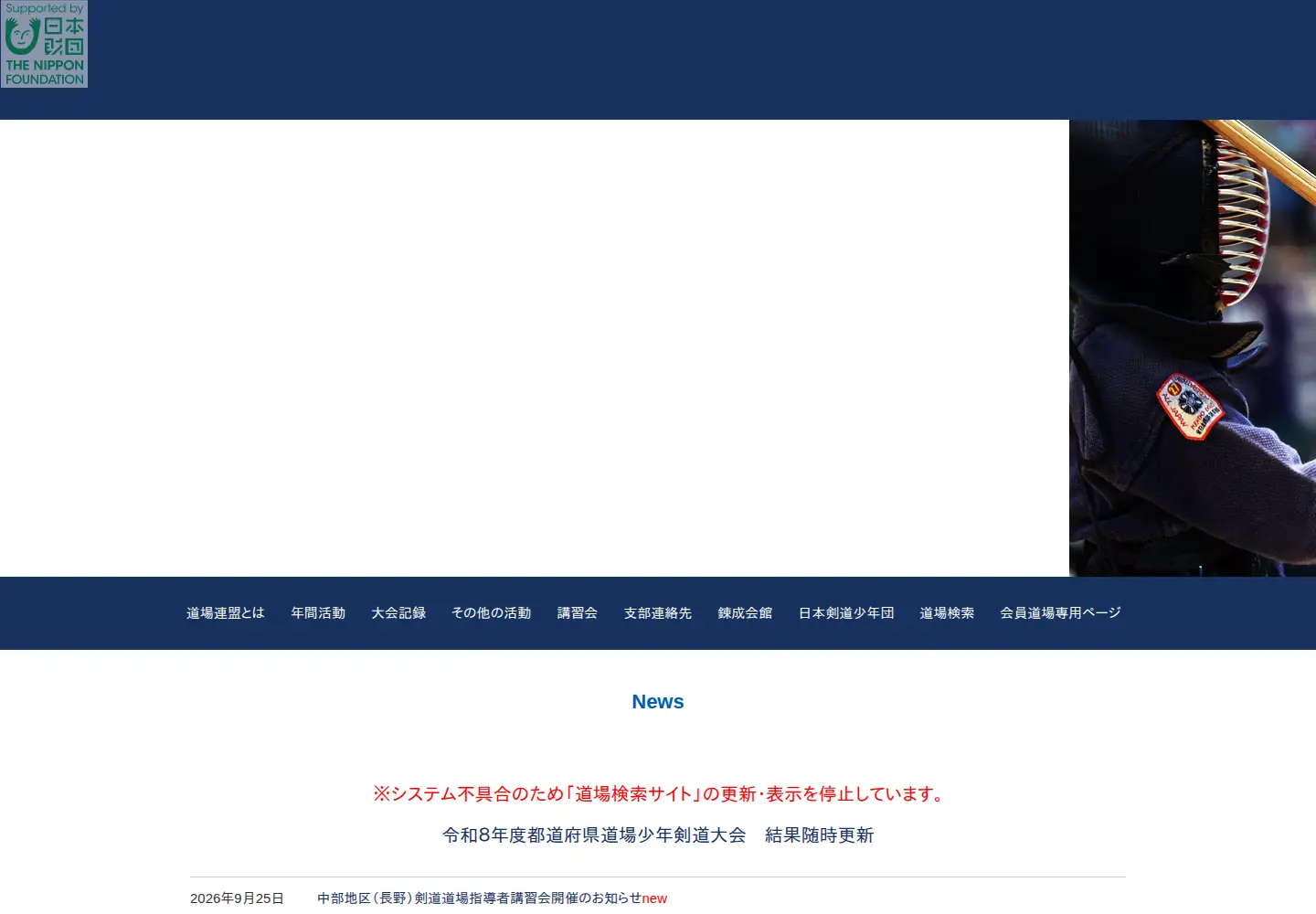The width and height of the screenshot is (1316, 914).
Task: Go to 会員道場専用ページ
Action: [x=1060, y=613]
